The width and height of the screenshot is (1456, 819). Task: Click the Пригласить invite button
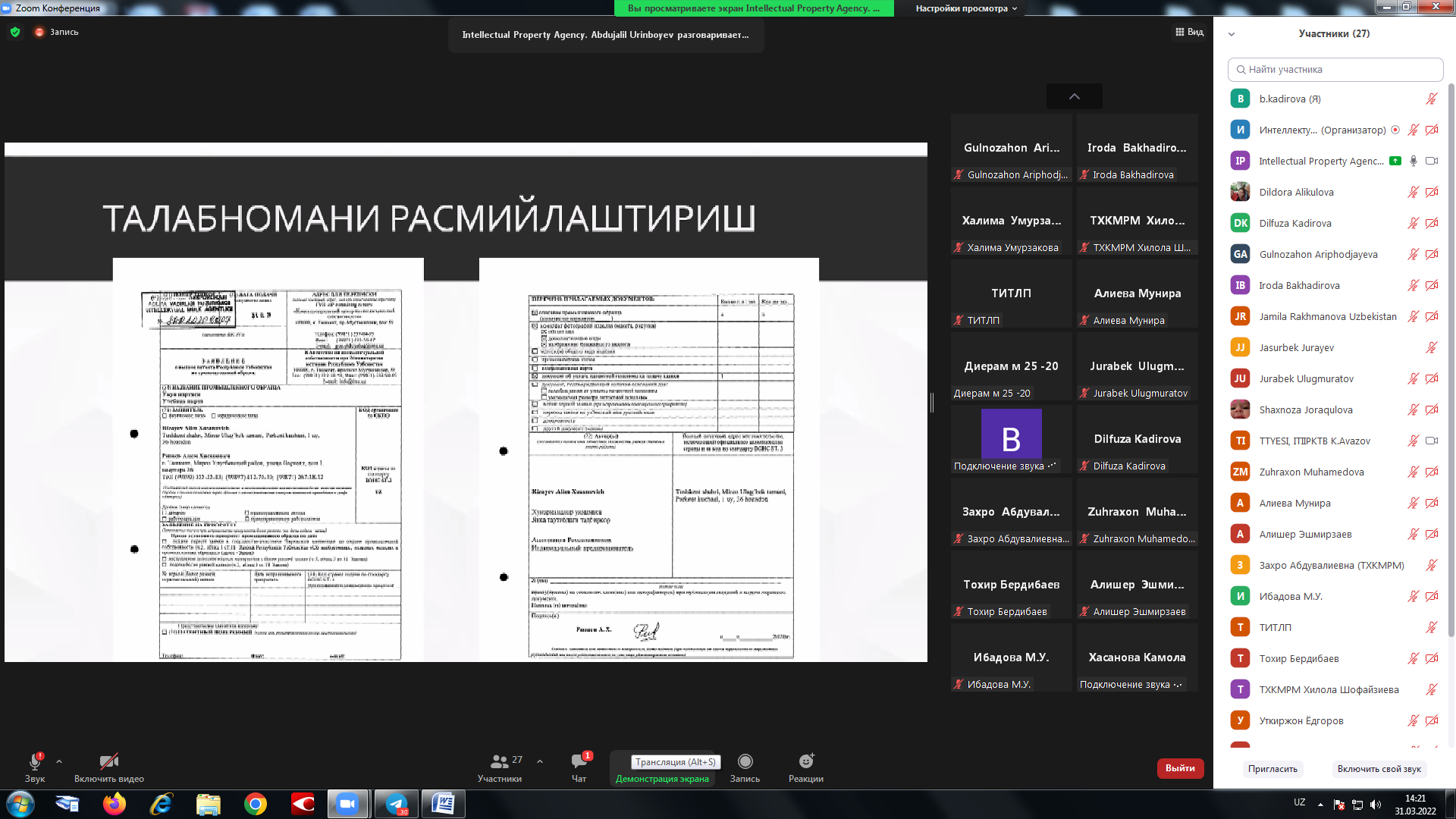coord(1272,769)
